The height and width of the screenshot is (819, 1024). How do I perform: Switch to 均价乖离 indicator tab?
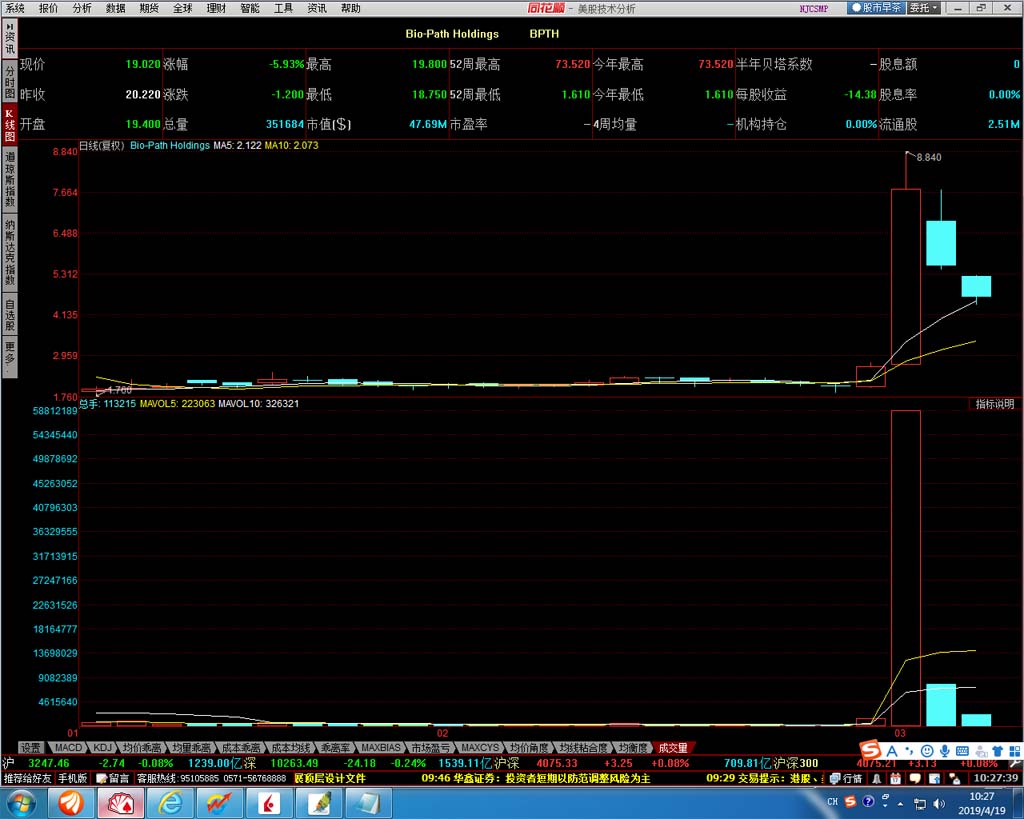tap(142, 748)
